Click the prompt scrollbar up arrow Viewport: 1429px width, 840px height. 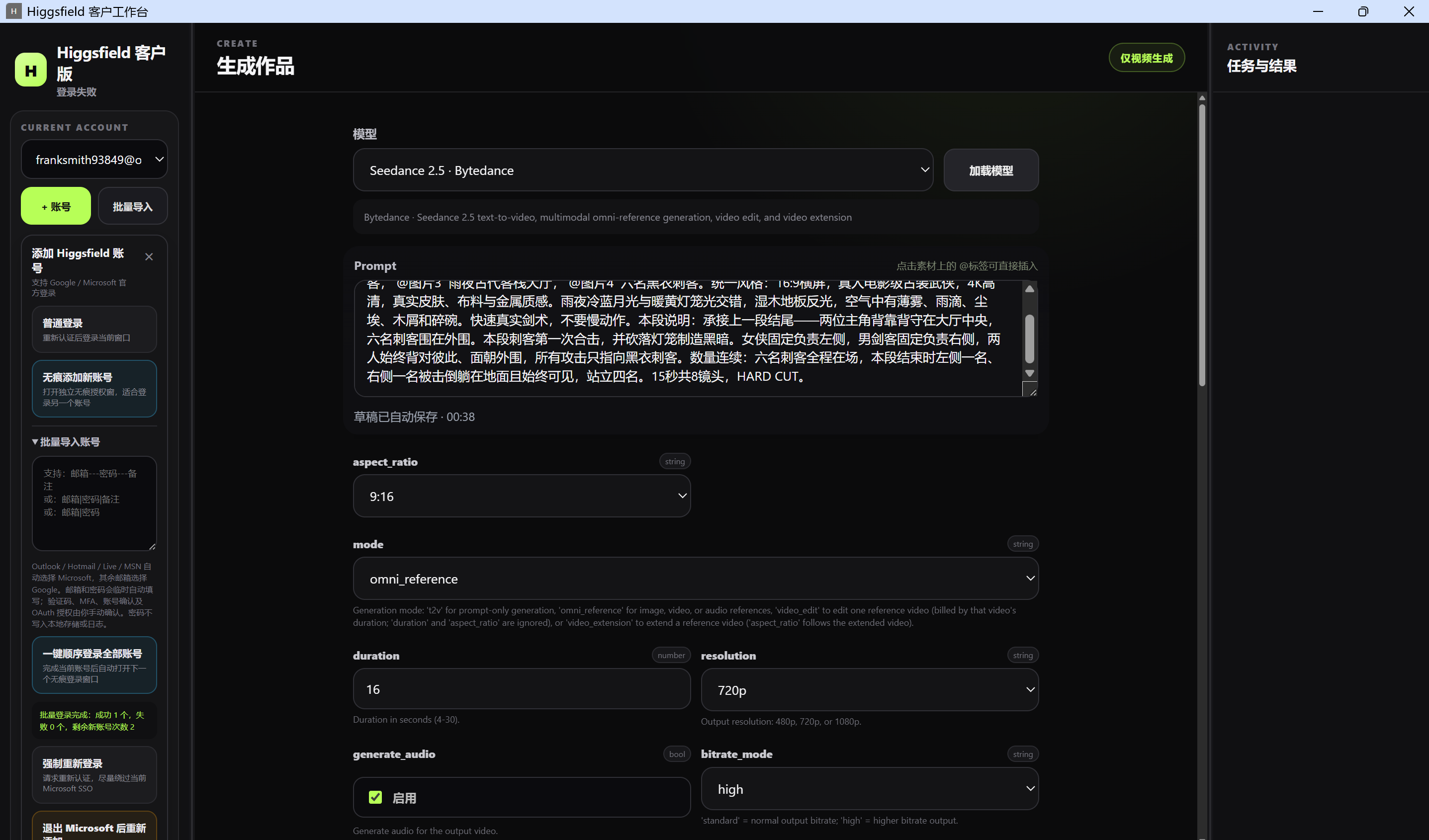coord(1030,289)
